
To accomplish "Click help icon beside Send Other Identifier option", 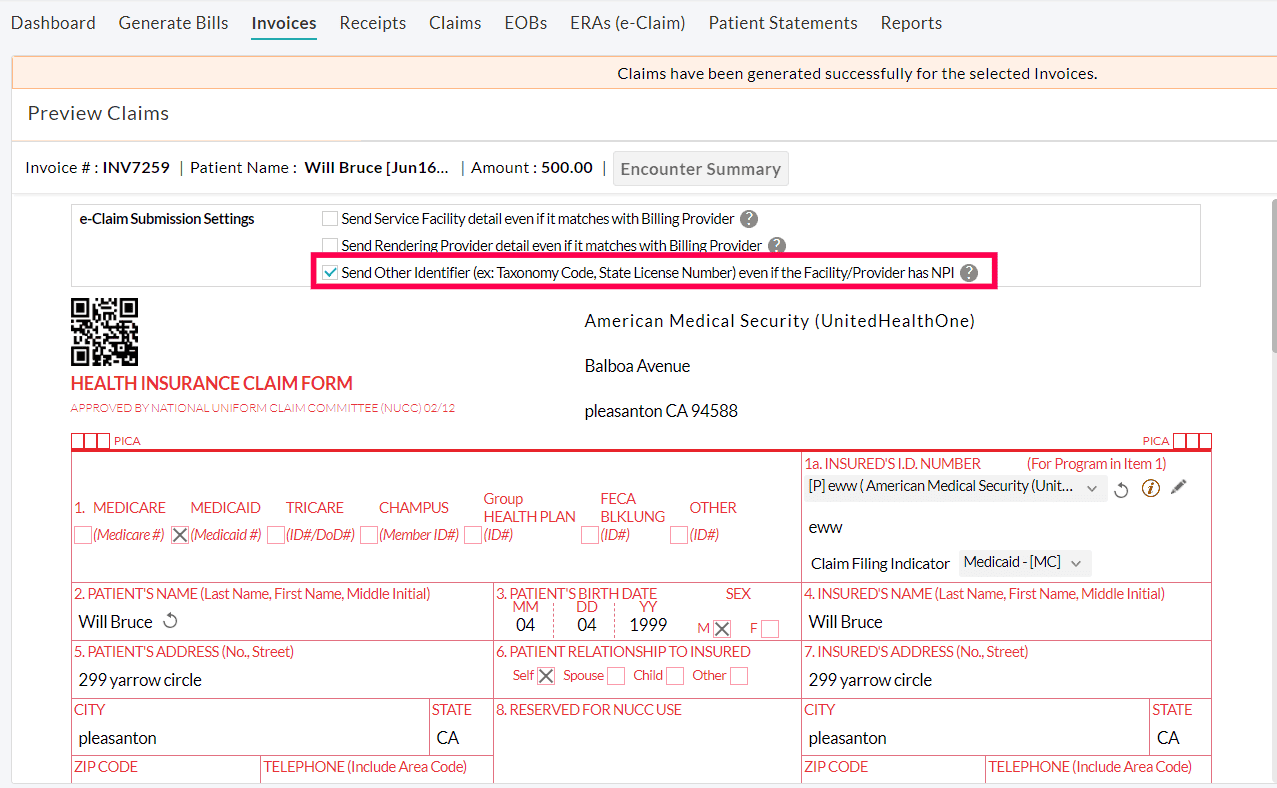I will click(x=968, y=273).
